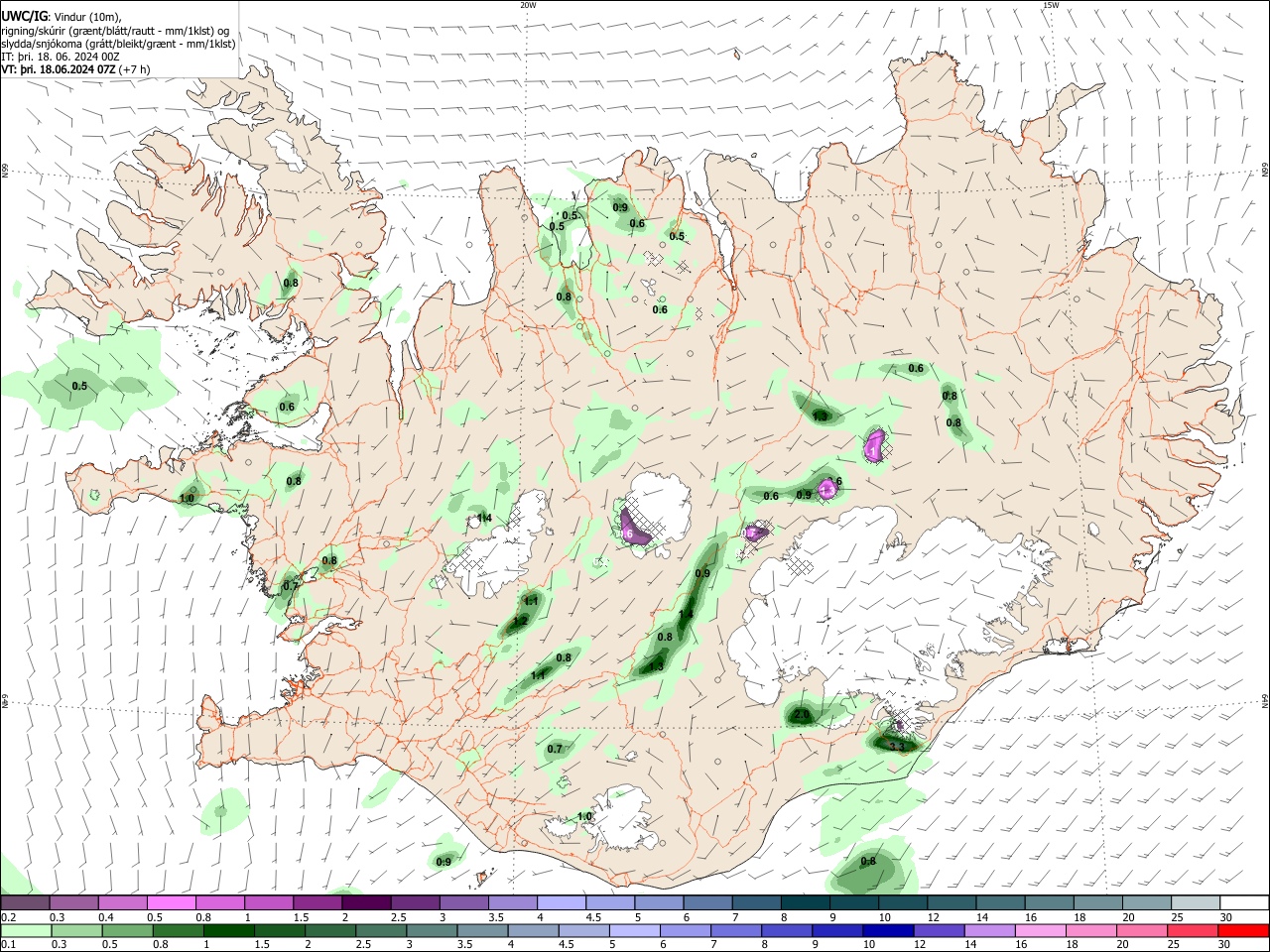Click the dark teal swatch starting at 8

point(807,902)
